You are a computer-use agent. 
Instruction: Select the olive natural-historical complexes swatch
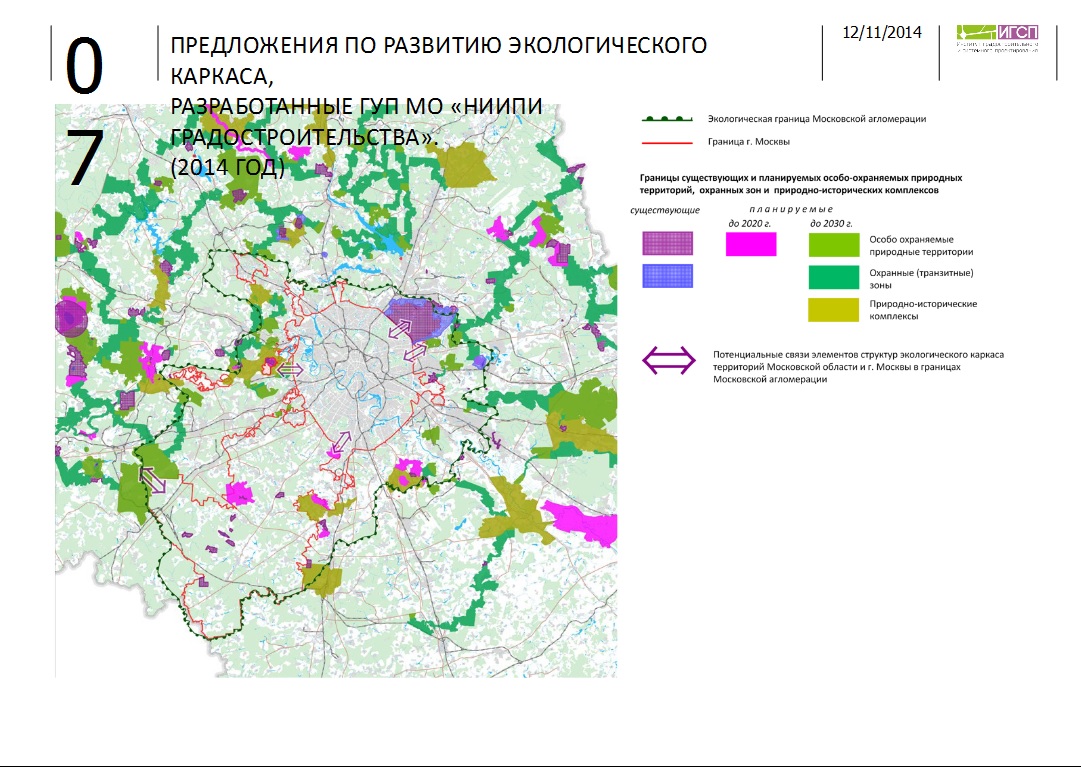coord(834,310)
